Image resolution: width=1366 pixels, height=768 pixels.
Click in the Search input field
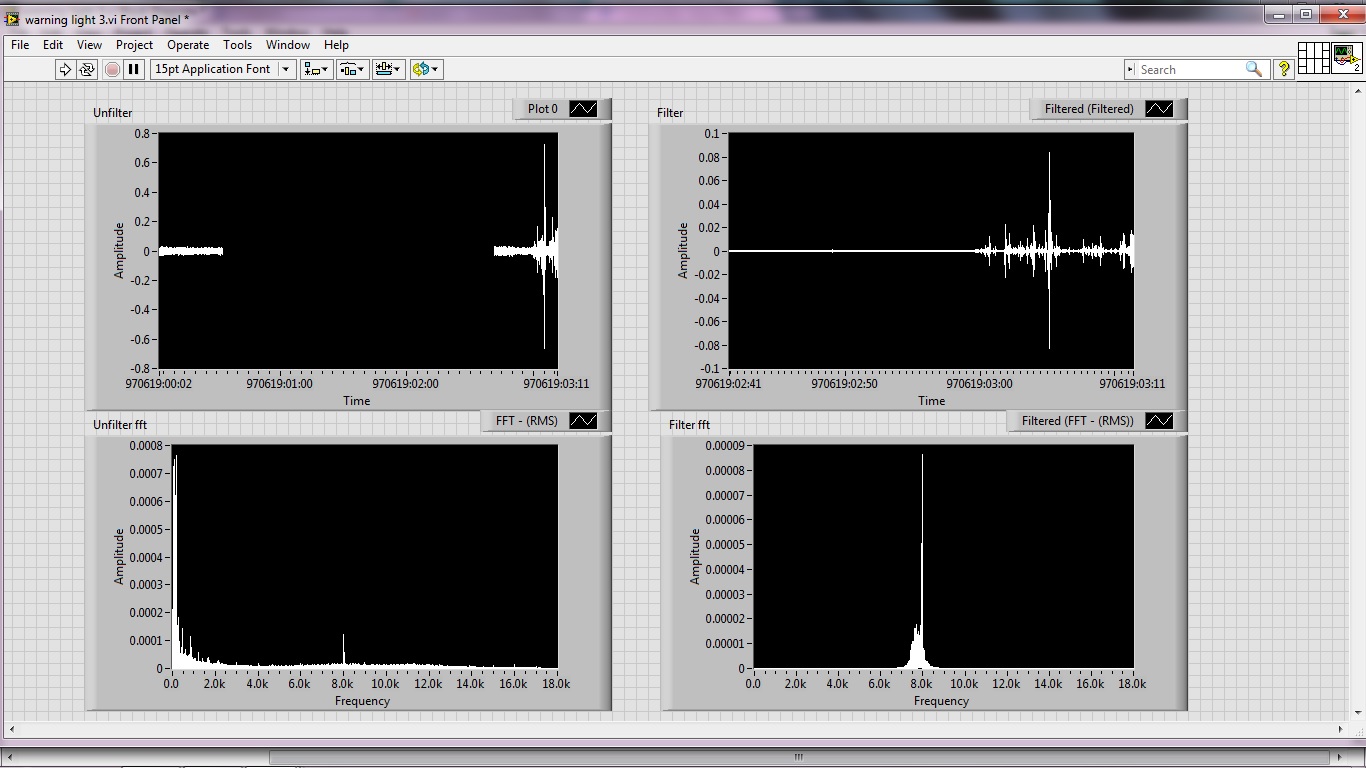click(x=1190, y=69)
